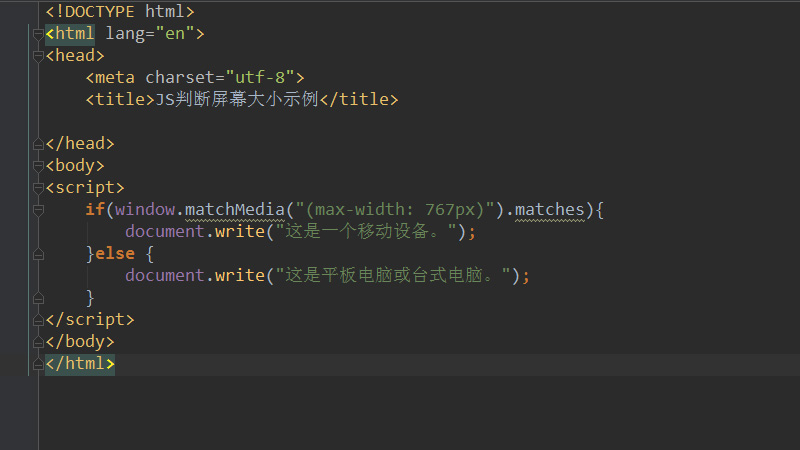
Task: Click fold marker at closing html tag
Action: click(38, 364)
